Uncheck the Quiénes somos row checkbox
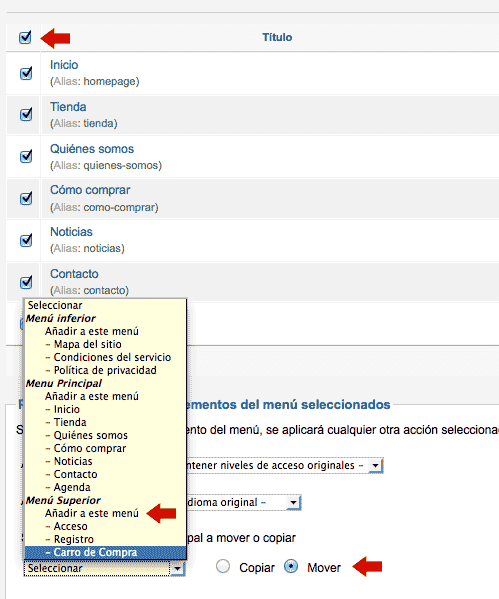499x599 pixels. [26, 156]
